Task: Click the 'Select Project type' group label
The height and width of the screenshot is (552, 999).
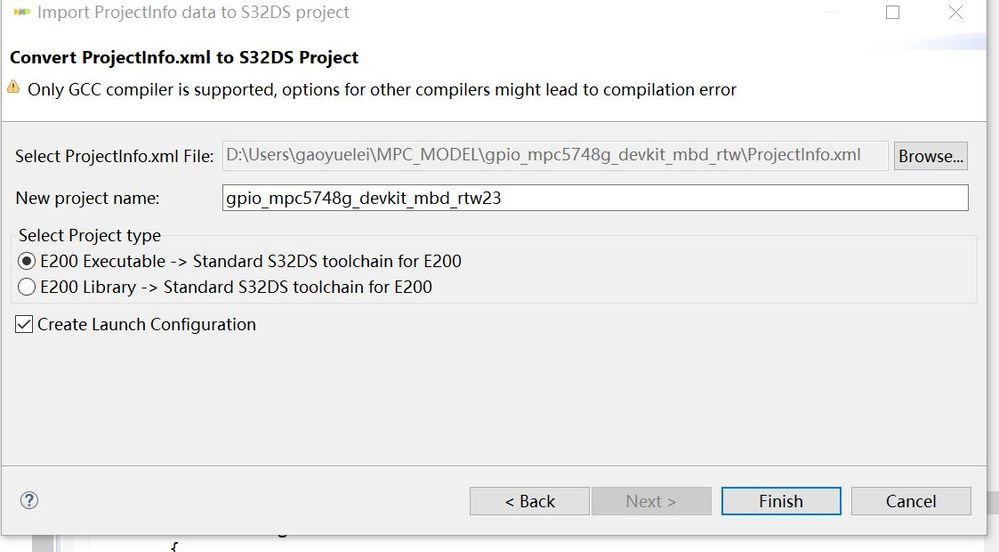Action: click(90, 236)
